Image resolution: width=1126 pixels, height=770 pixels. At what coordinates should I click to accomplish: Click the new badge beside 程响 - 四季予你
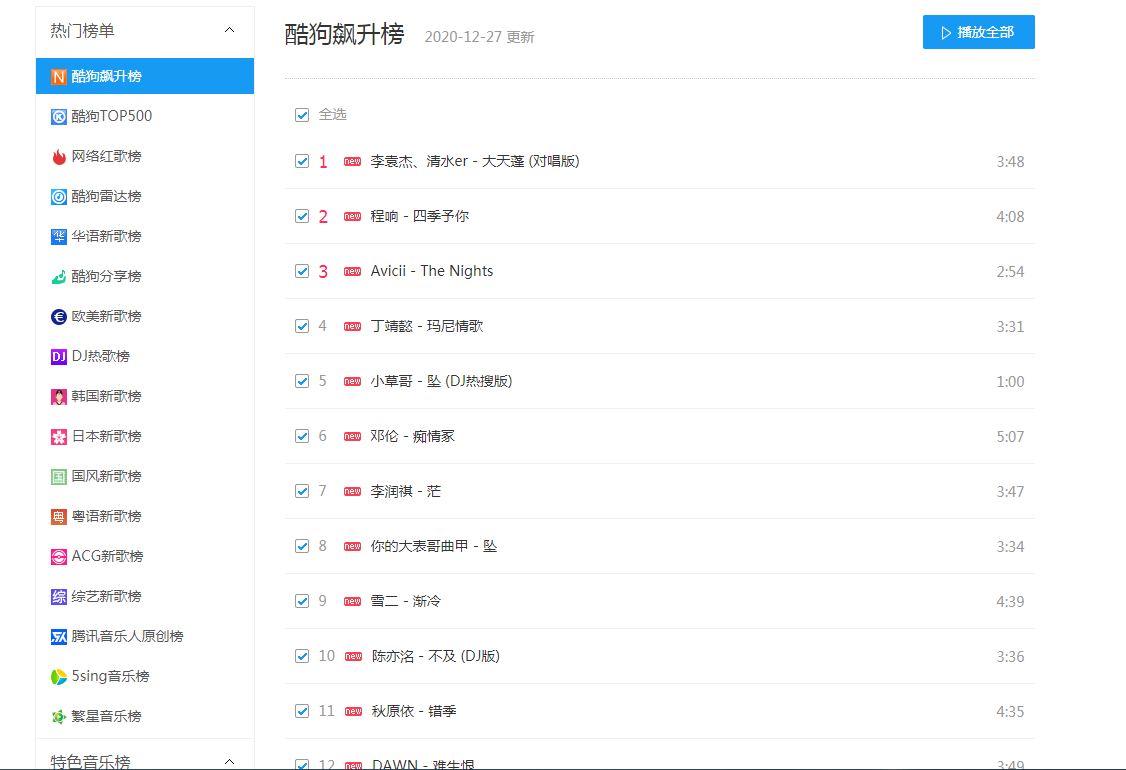[x=353, y=216]
